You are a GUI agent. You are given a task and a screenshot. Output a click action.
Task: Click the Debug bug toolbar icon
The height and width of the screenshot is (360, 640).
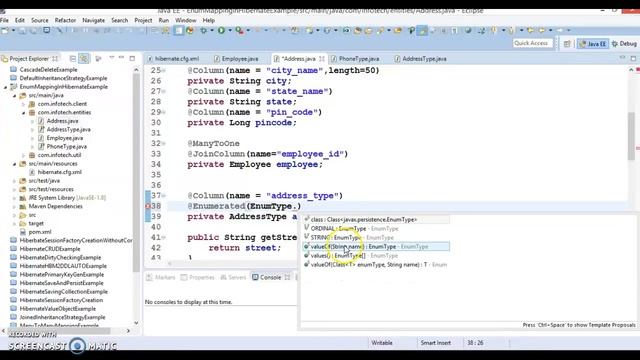(203, 30)
